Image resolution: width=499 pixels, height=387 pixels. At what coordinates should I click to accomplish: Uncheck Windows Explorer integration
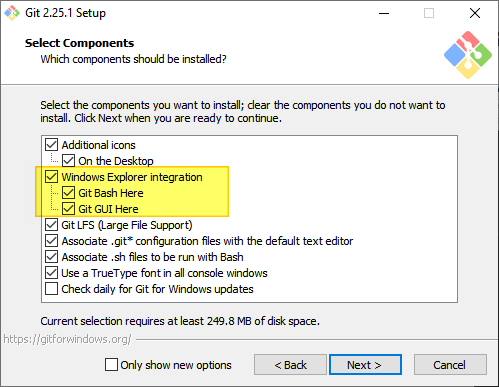tap(51, 177)
